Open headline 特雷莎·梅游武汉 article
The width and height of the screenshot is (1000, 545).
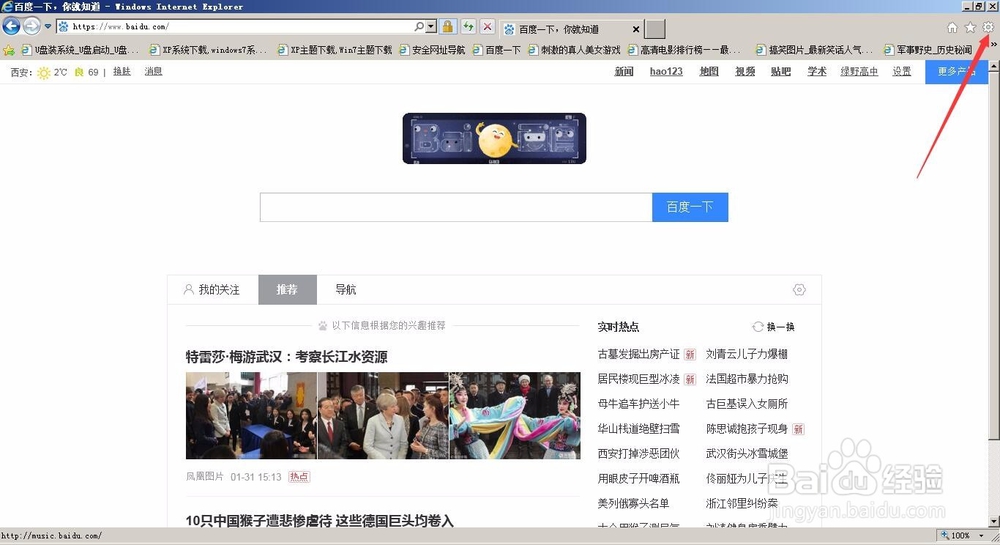[286, 357]
